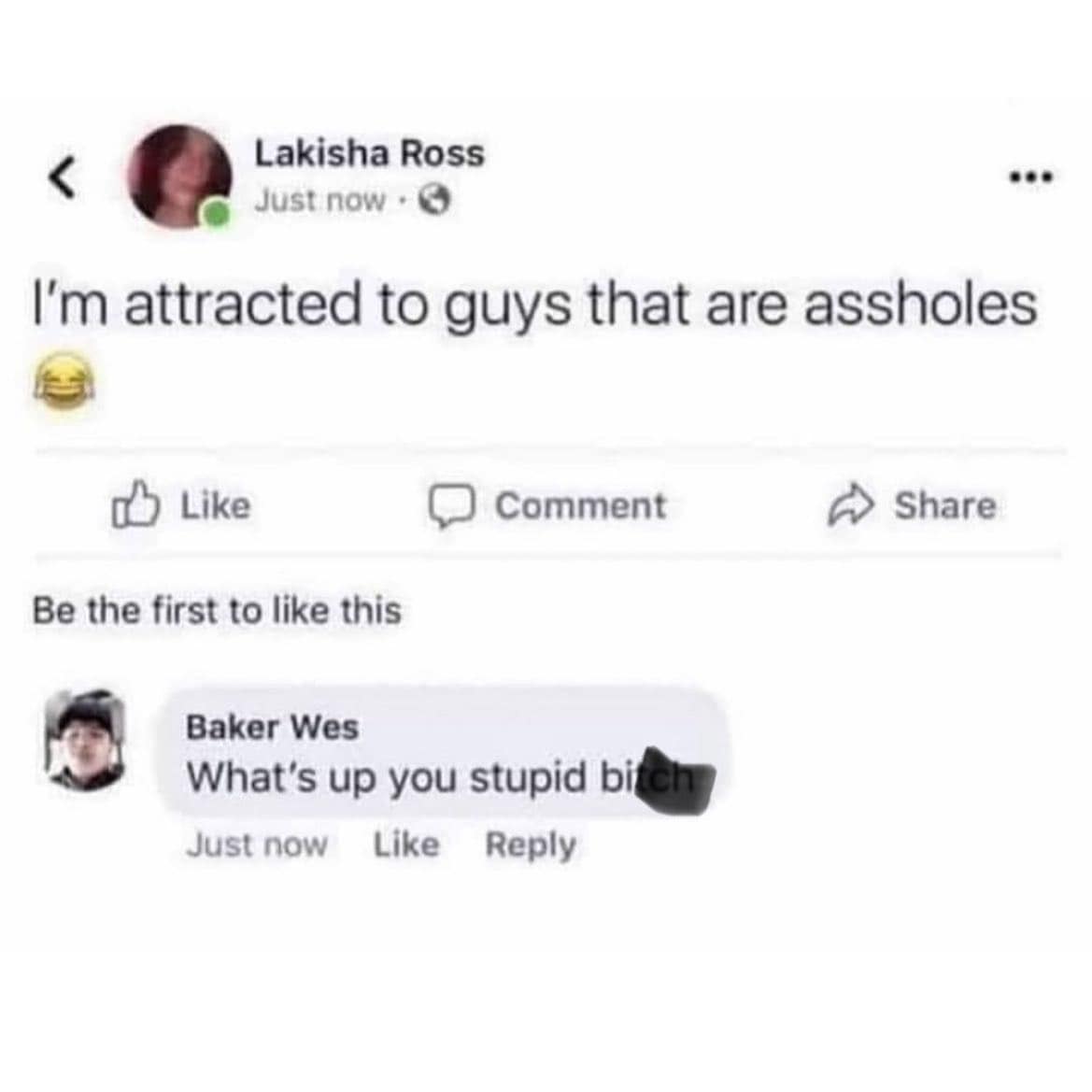Viewport: 1092px width, 1092px height.
Task: Reply to Baker Wes's comment
Action: 531,846
